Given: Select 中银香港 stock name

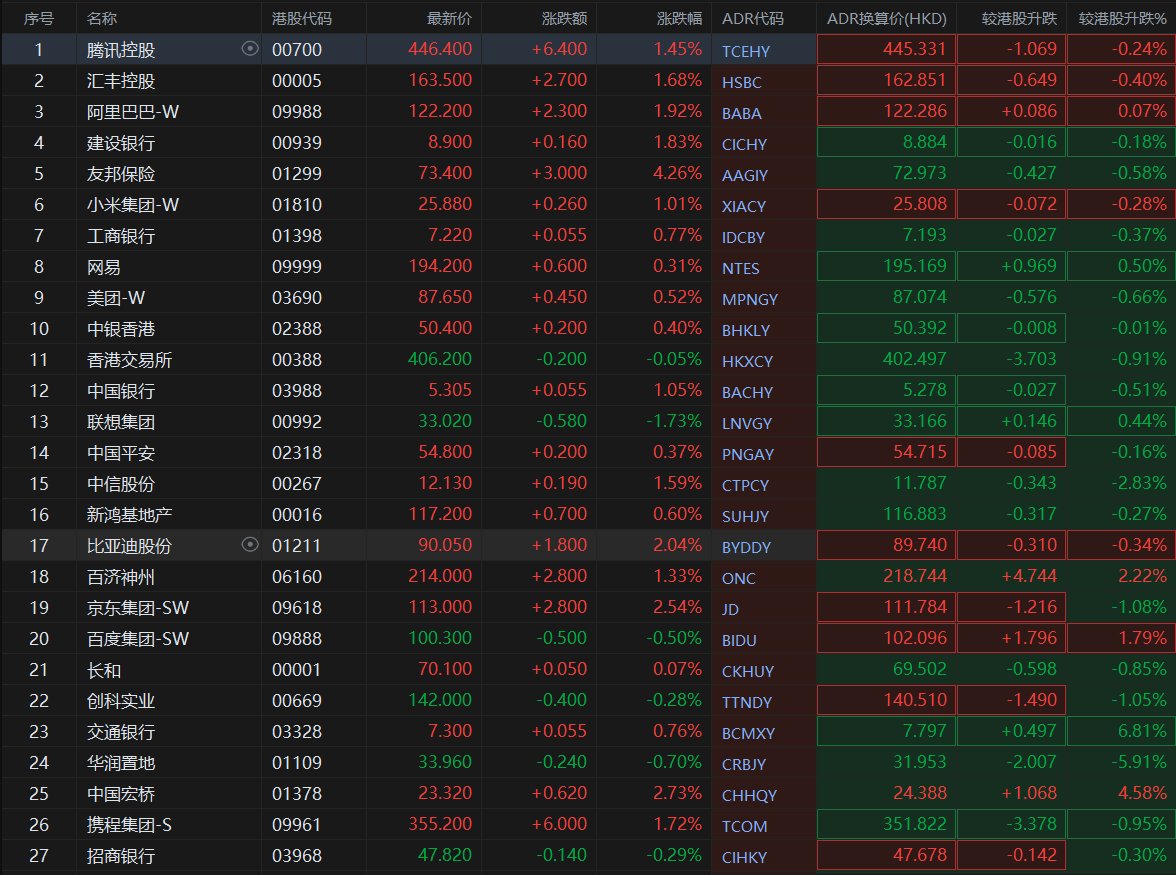Looking at the screenshot, I should 121,329.
